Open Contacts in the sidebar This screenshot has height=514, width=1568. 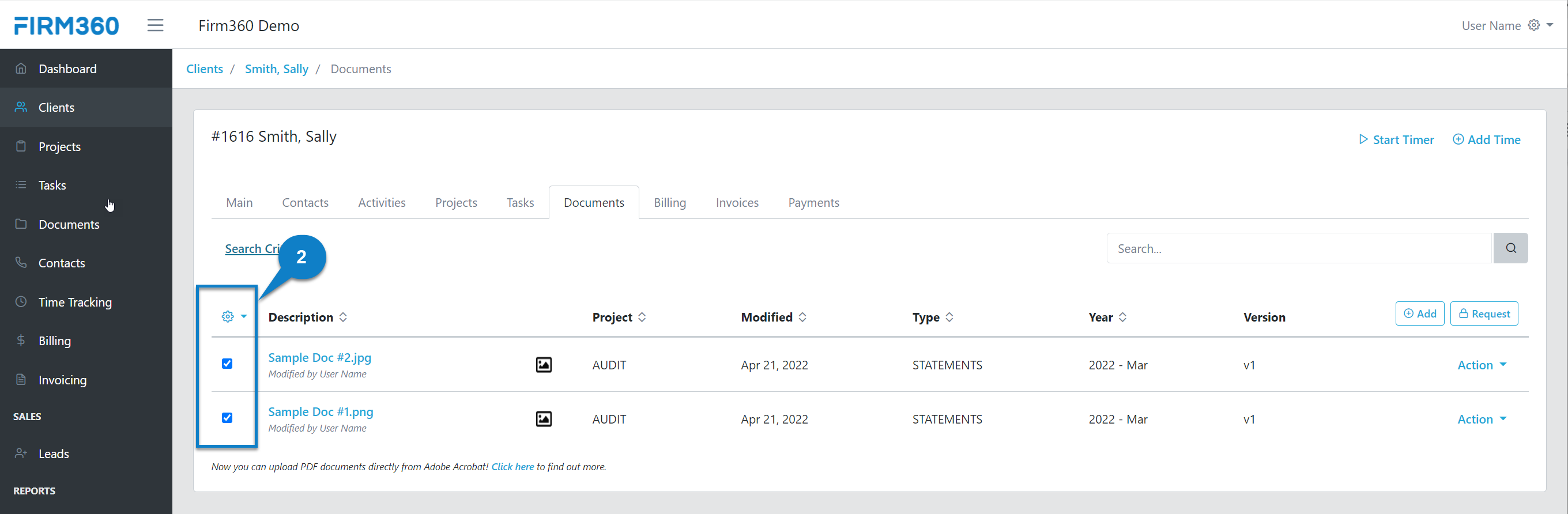pyautogui.click(x=86, y=263)
